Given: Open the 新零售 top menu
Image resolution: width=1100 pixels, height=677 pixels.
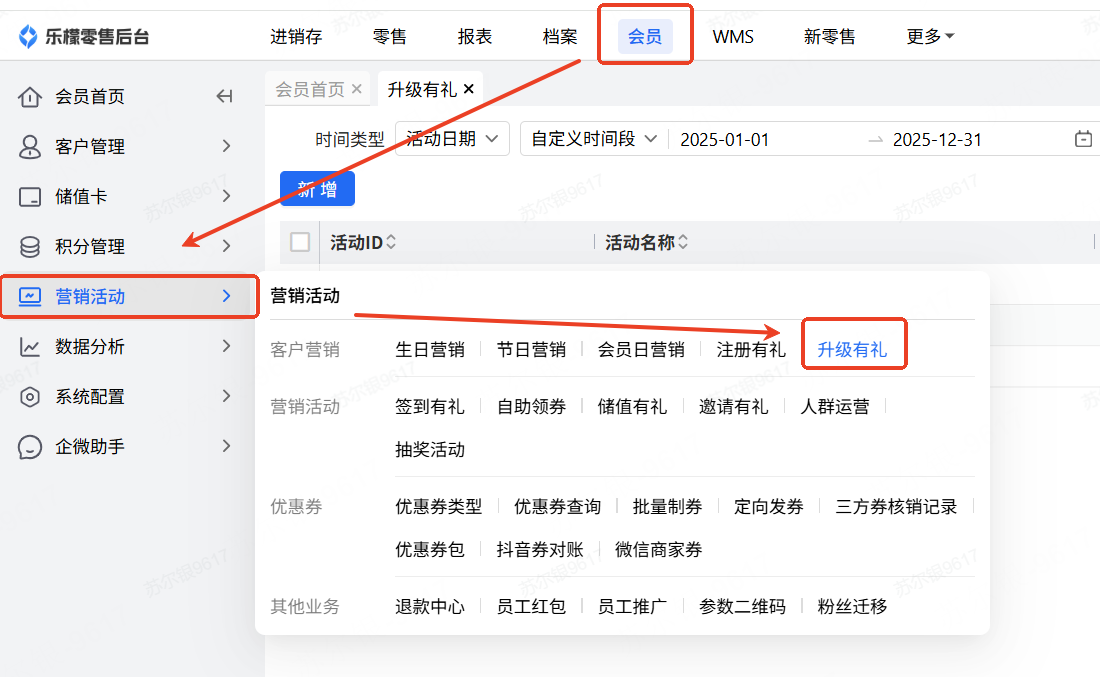Looking at the screenshot, I should tap(830, 36).
